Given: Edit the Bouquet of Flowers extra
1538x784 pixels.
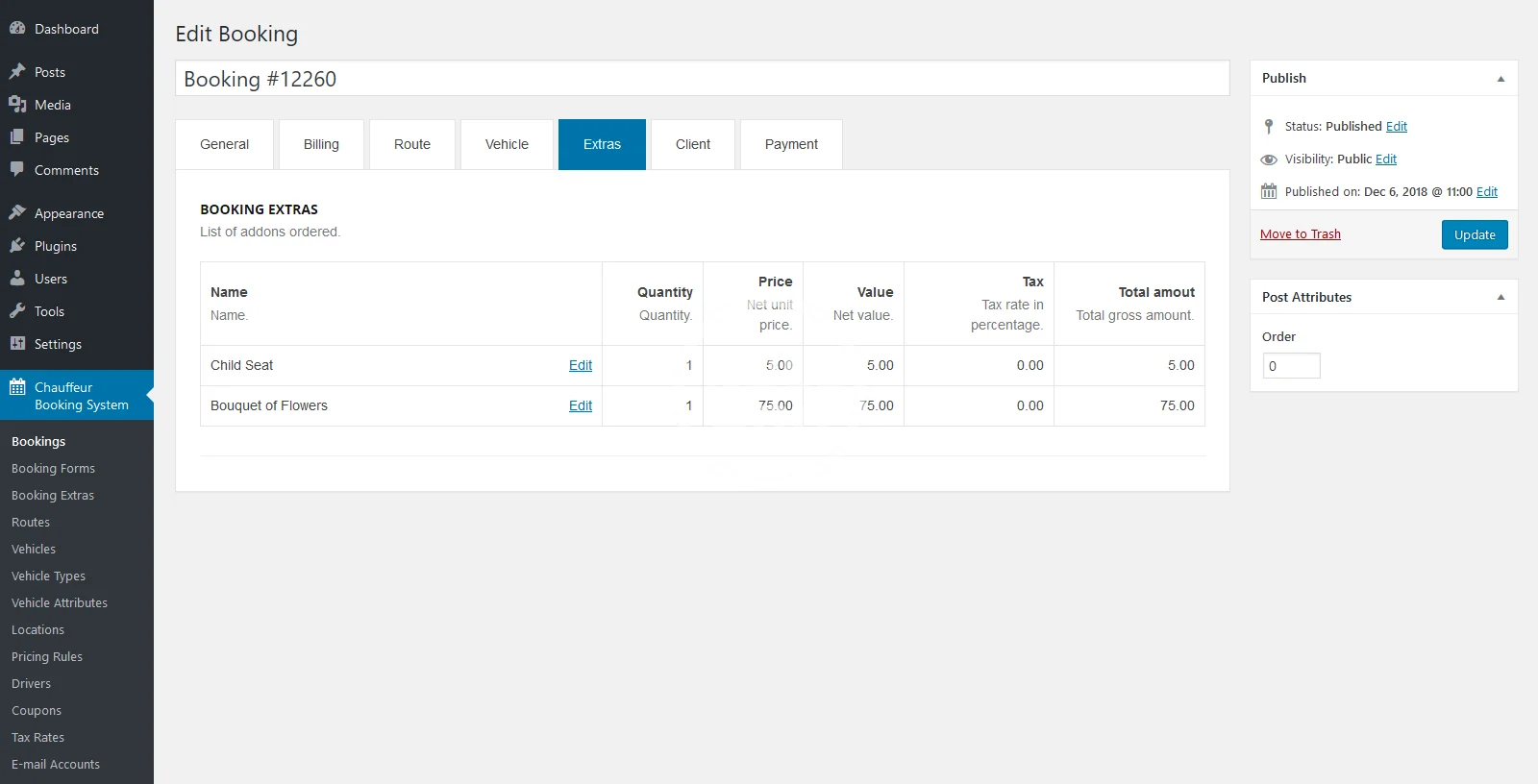Looking at the screenshot, I should 580,405.
